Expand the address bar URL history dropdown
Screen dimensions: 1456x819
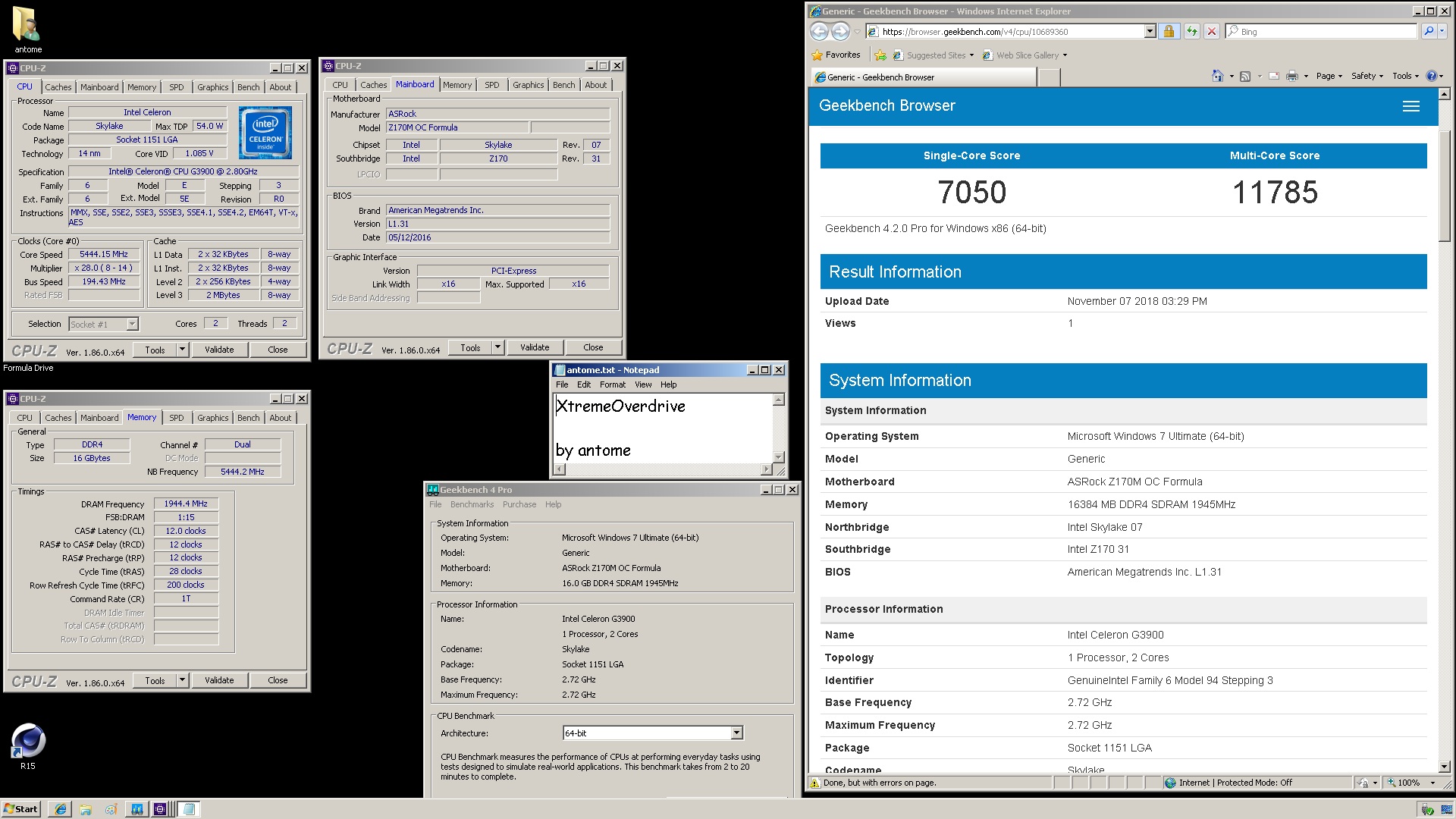(x=1150, y=31)
